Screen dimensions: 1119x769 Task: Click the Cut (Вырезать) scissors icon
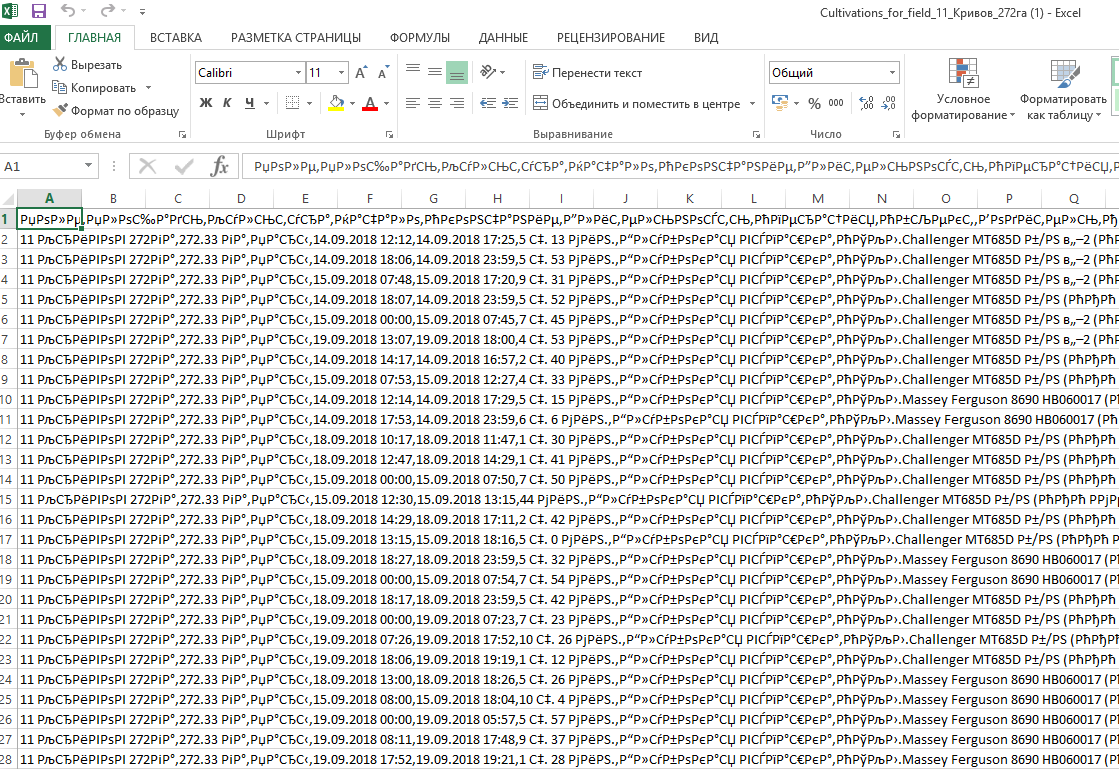click(60, 65)
